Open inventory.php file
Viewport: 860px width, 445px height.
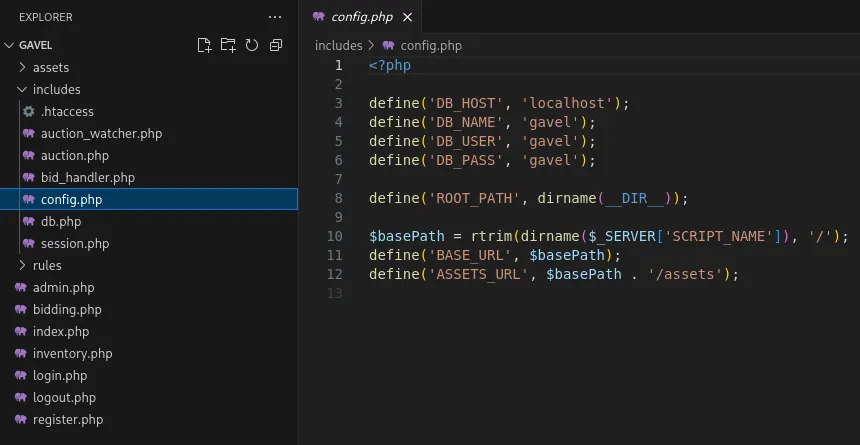click(x=72, y=353)
